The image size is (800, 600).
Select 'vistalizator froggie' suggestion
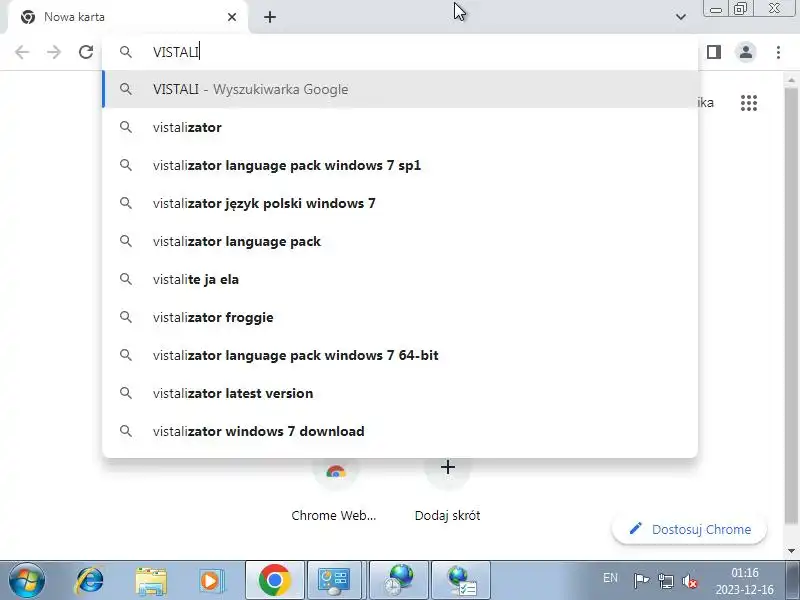pyautogui.click(x=400, y=317)
